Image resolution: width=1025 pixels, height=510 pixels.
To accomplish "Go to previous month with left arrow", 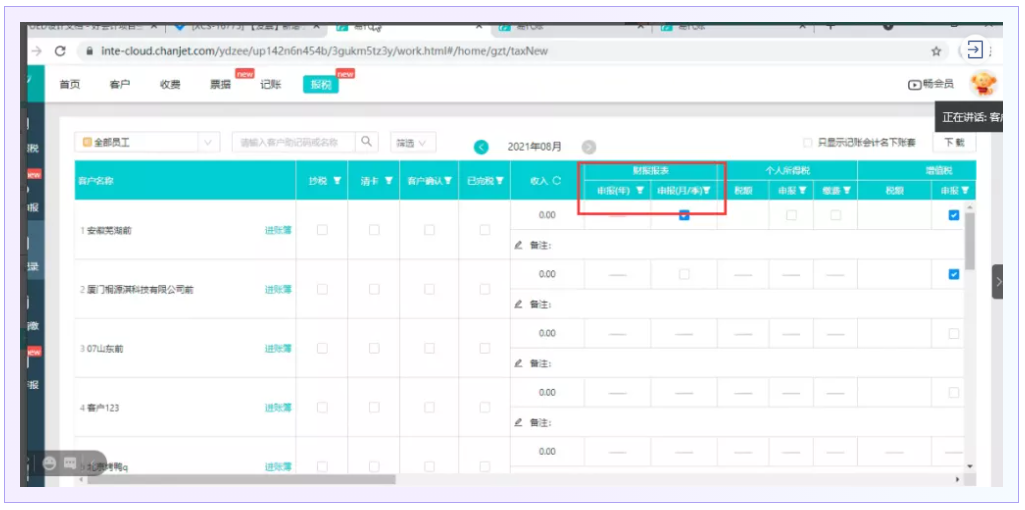I will pyautogui.click(x=481, y=147).
